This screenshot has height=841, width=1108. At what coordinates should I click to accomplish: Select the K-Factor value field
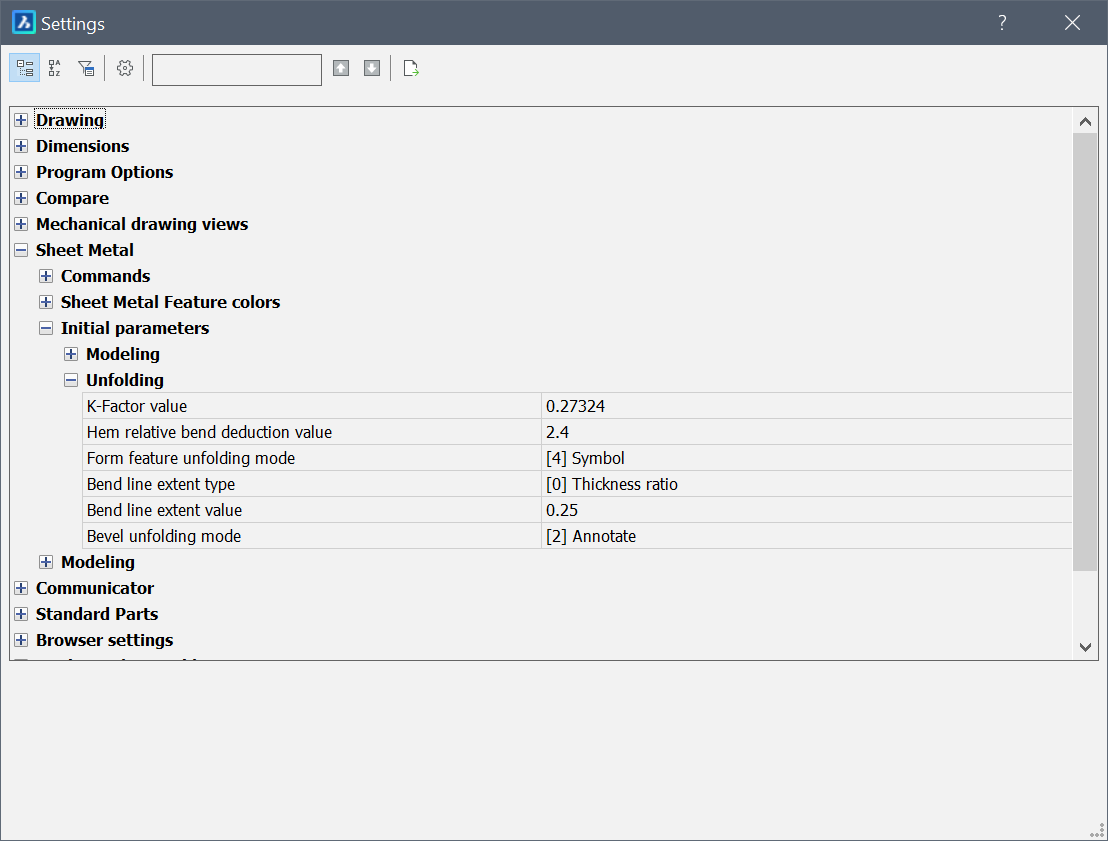pyautogui.click(x=805, y=406)
